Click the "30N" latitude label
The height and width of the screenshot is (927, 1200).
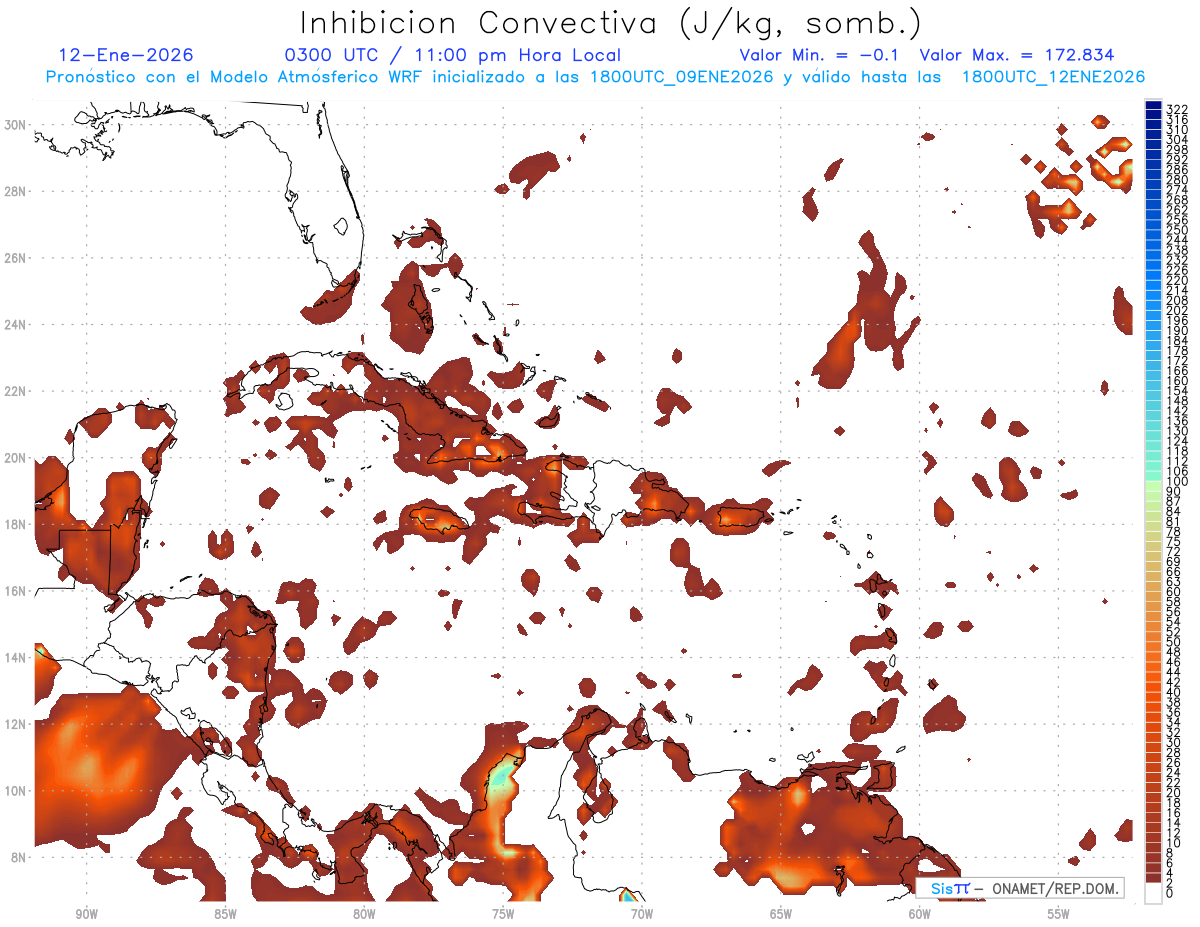[17, 125]
